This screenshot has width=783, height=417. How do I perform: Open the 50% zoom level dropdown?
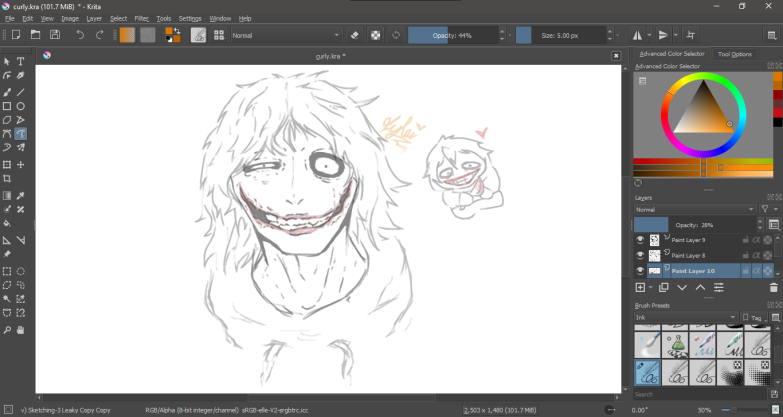(x=705, y=410)
